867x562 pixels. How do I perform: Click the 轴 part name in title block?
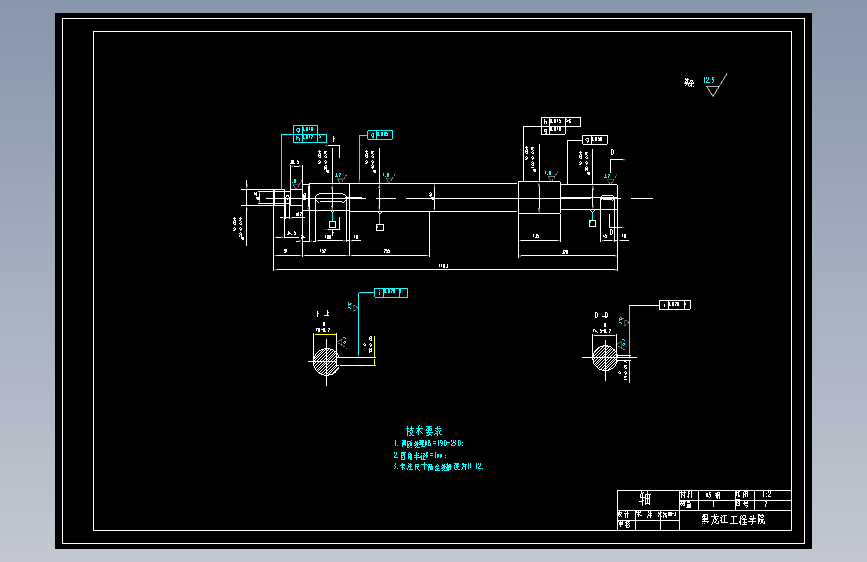click(x=645, y=498)
